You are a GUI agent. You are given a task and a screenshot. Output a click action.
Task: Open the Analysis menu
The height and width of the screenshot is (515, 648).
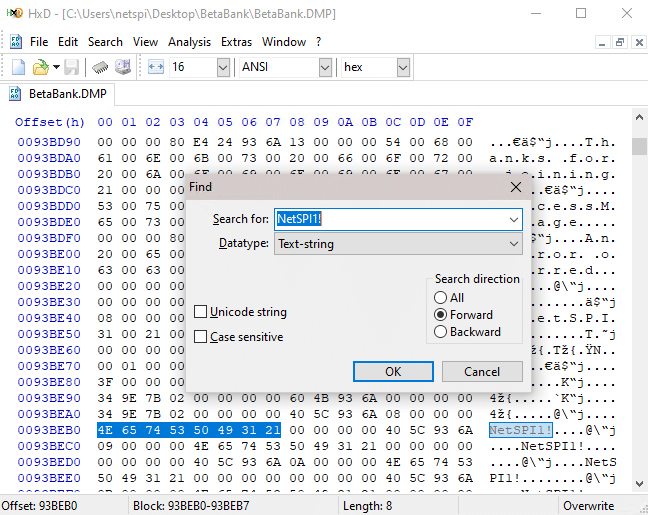pos(189,42)
